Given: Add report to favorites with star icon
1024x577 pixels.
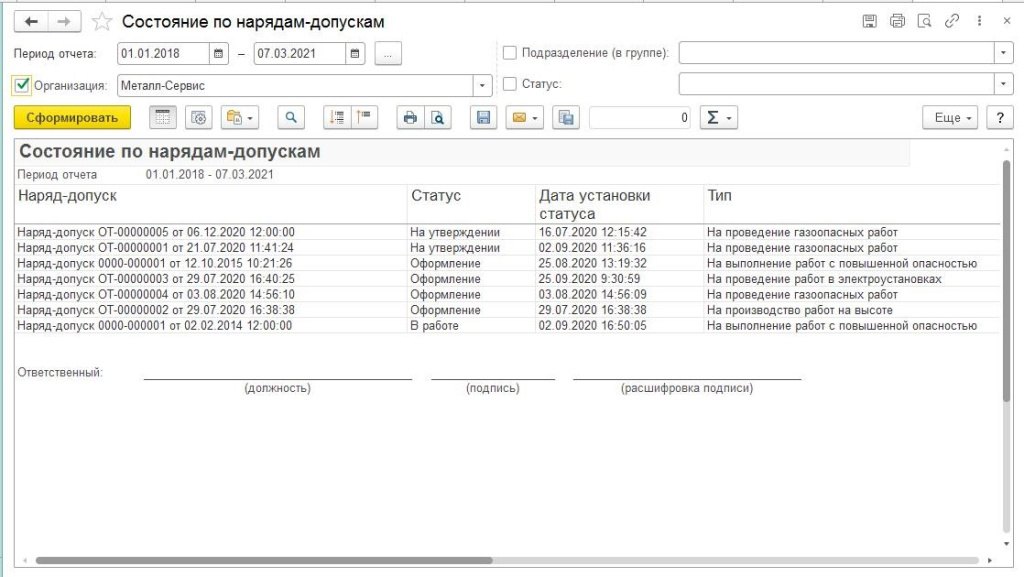Looking at the screenshot, I should click(101, 21).
